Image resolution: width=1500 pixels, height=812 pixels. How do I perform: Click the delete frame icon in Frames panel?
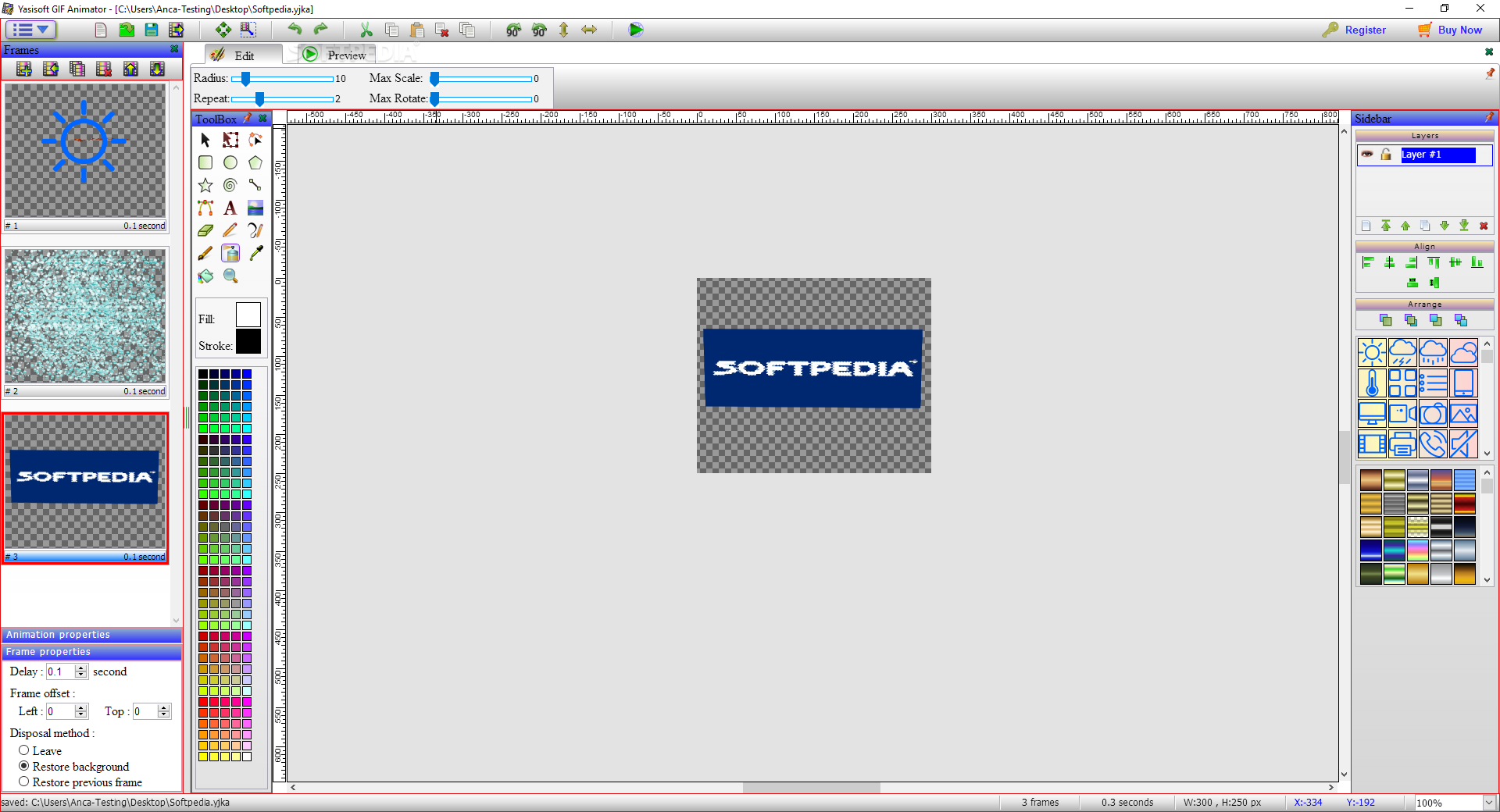click(x=104, y=69)
